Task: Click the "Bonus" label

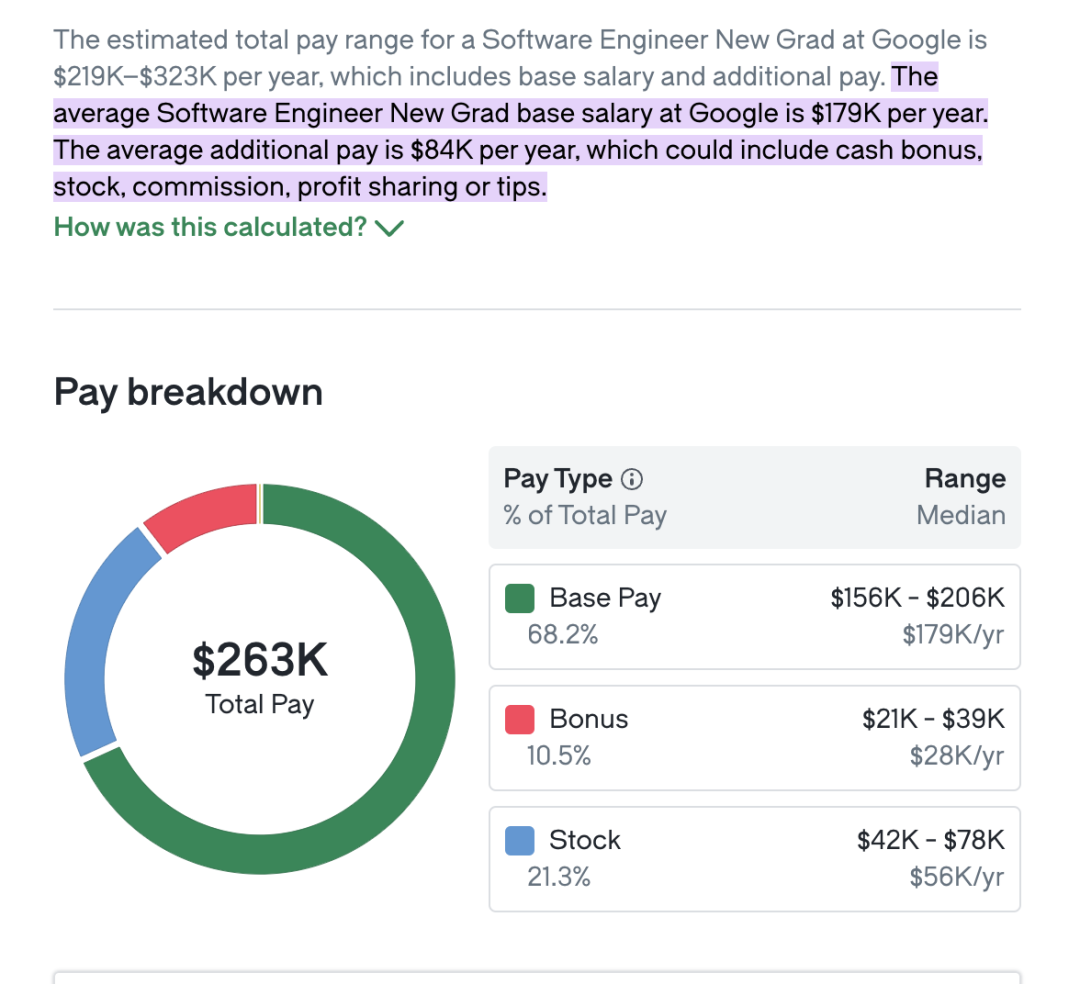Action: click(589, 720)
